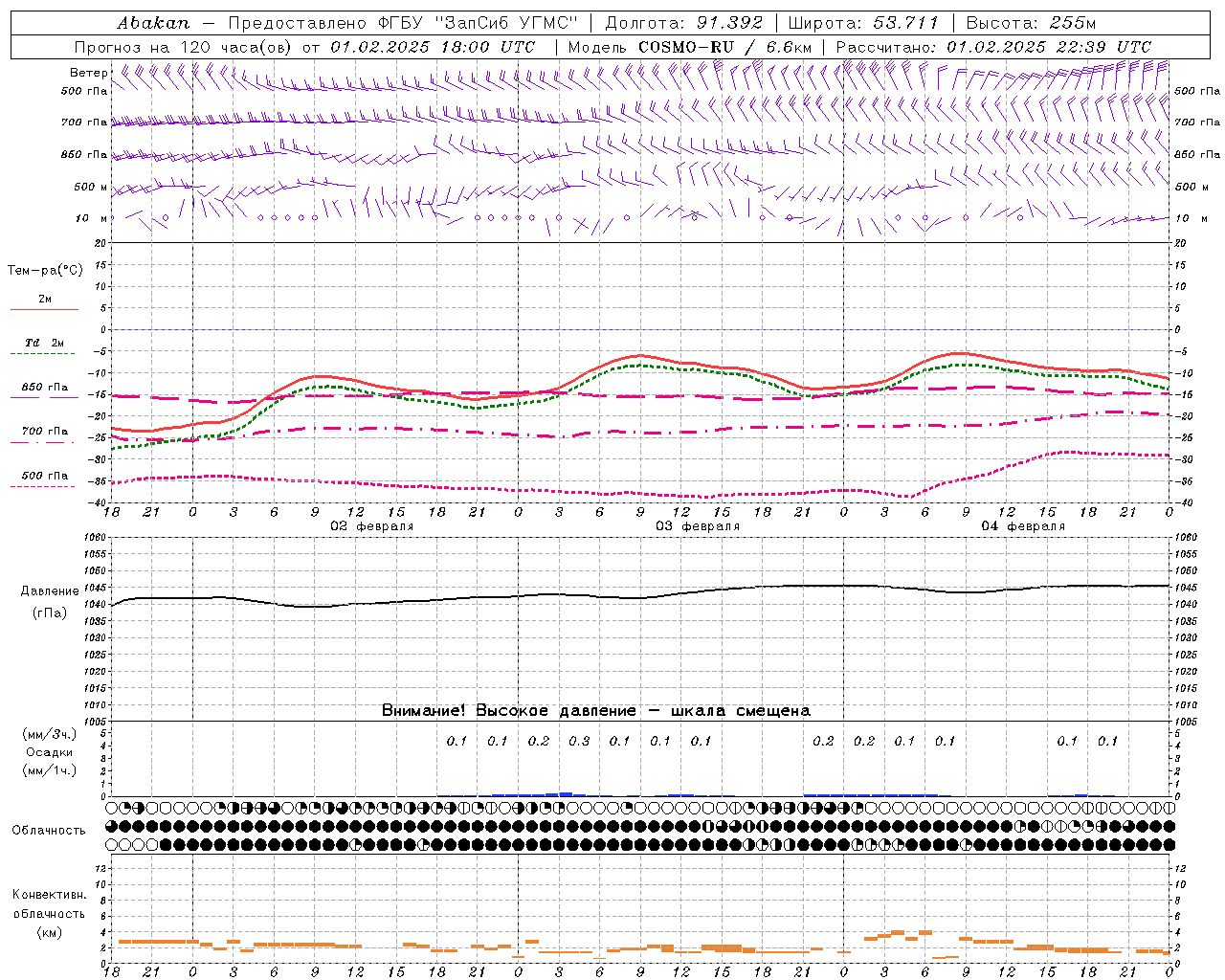Click the "Ветер" wind panel label

(89, 73)
